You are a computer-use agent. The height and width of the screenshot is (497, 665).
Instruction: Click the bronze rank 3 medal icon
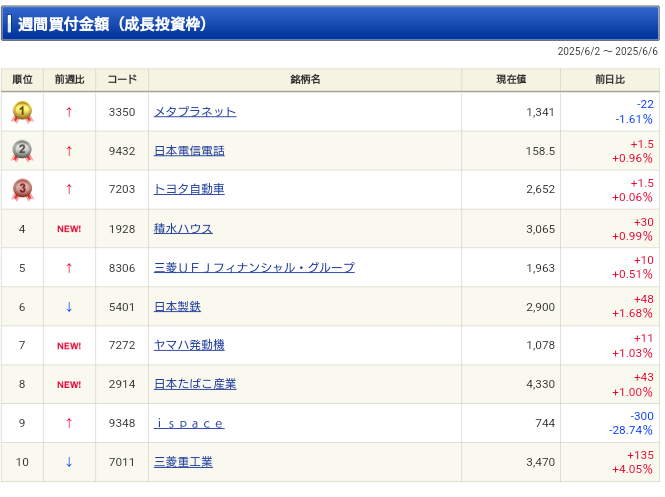(x=22, y=190)
